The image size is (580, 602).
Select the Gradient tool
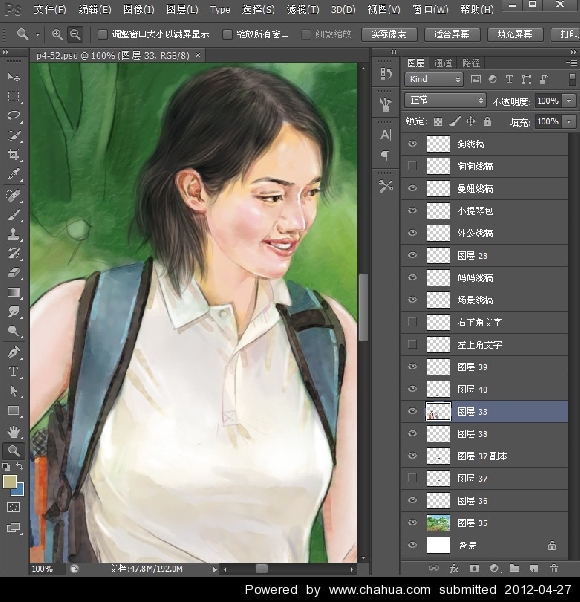click(13, 293)
